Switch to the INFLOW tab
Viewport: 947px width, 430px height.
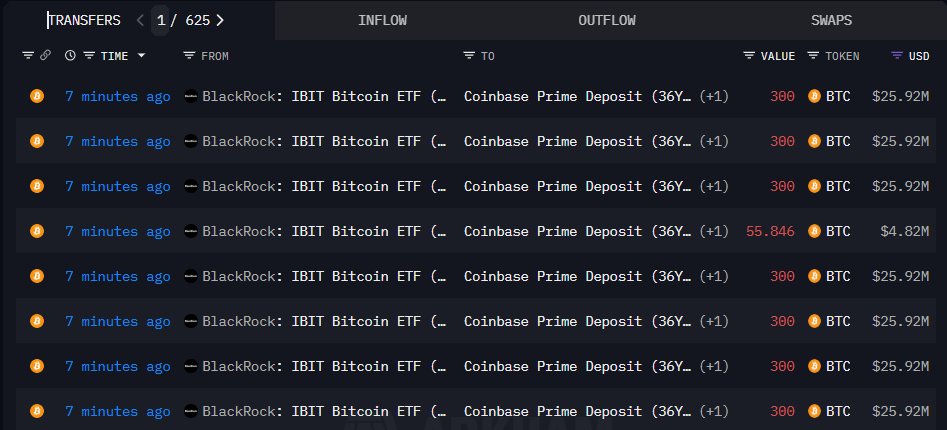[x=382, y=20]
